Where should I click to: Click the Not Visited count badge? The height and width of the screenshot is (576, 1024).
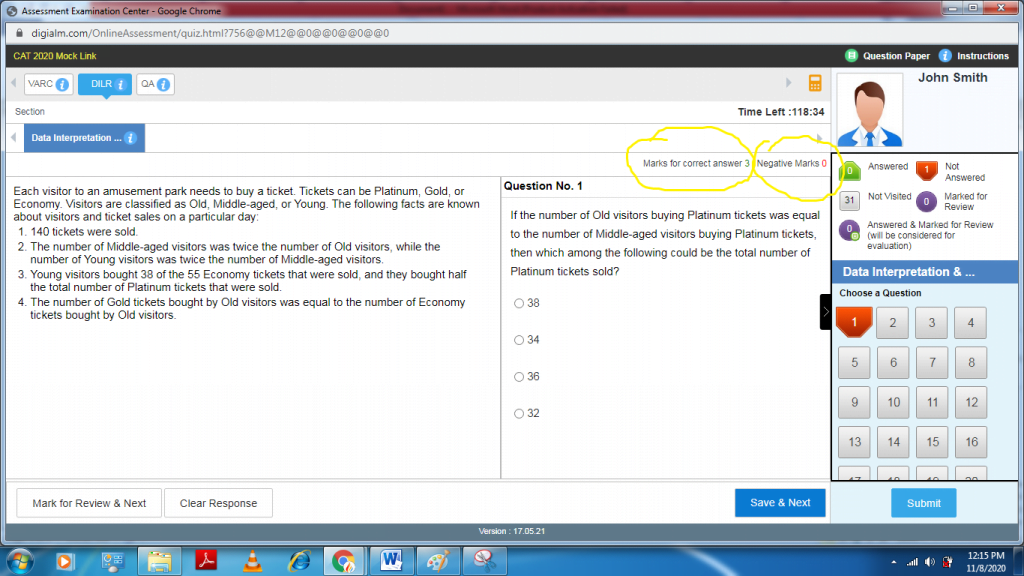click(849, 200)
